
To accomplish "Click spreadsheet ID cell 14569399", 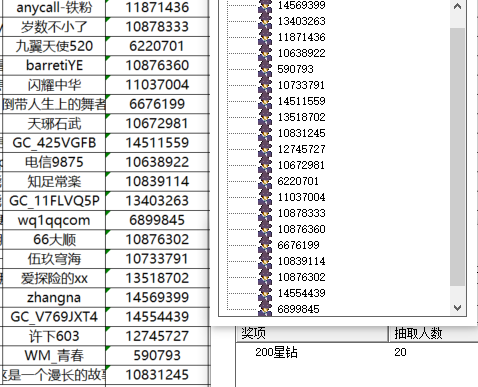I will click(157, 297).
